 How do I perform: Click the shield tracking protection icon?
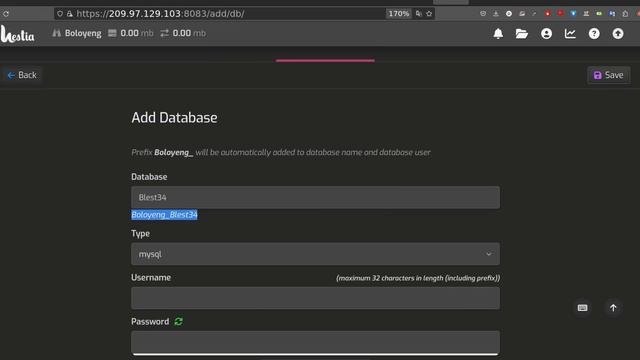point(60,13)
